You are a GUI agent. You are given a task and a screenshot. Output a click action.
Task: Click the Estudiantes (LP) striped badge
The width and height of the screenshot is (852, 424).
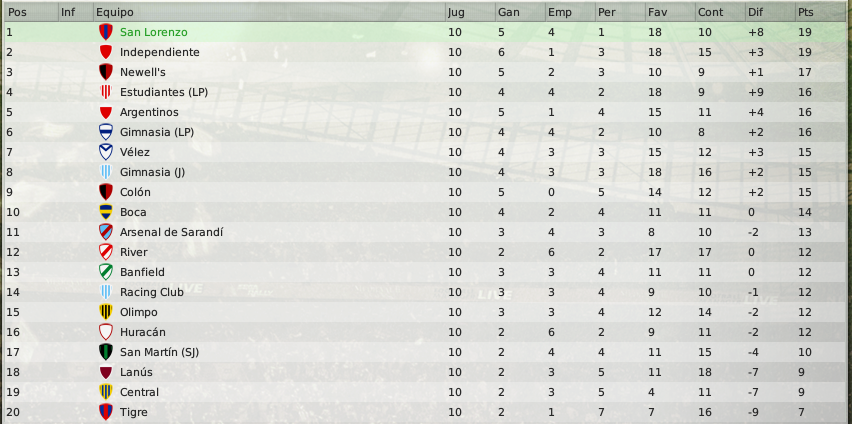(105, 92)
